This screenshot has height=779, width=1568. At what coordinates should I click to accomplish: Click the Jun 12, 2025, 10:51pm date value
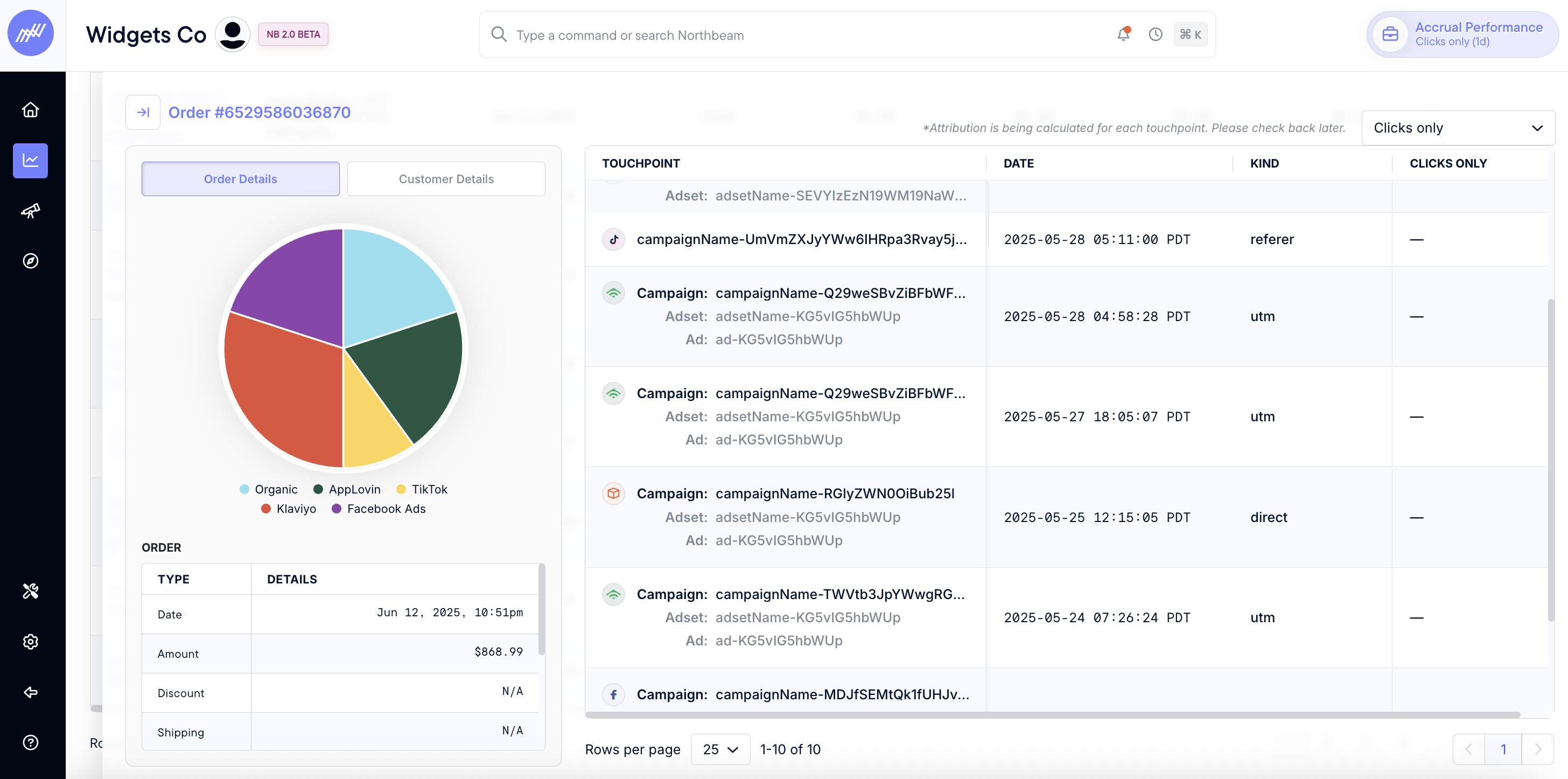click(x=450, y=612)
